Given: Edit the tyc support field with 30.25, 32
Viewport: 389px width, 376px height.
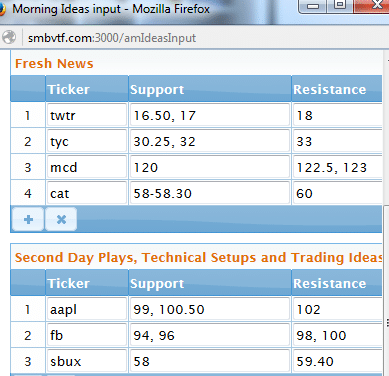Looking at the screenshot, I should coord(210,141).
